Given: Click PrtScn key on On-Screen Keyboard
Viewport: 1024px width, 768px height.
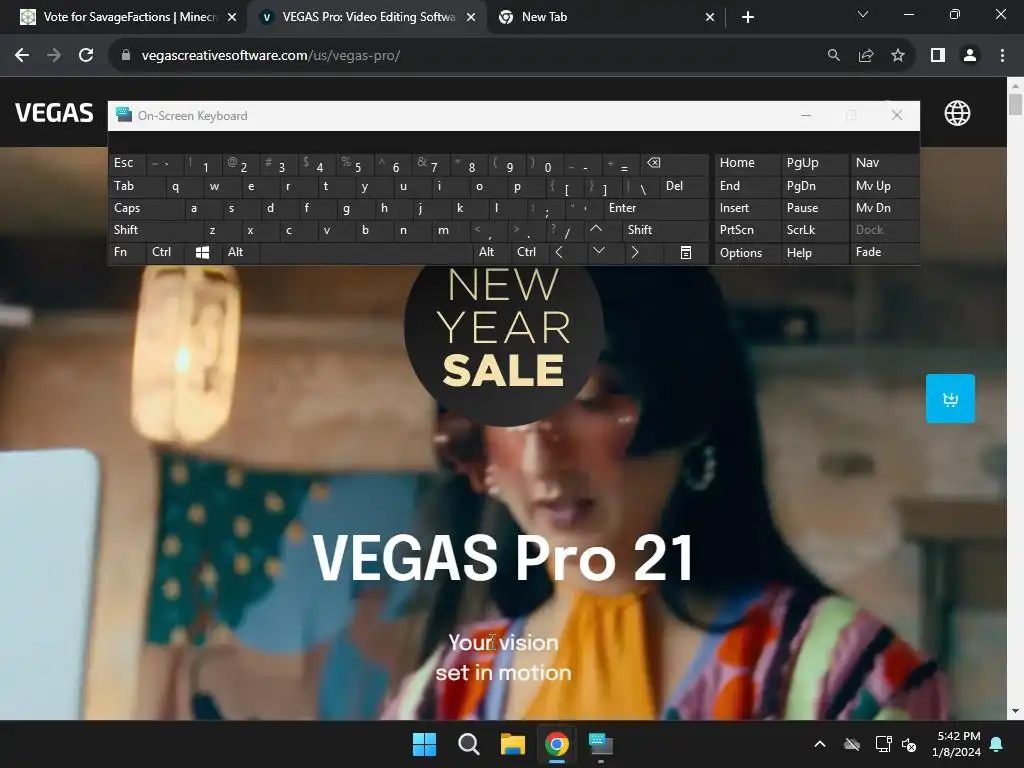Looking at the screenshot, I should tap(746, 230).
